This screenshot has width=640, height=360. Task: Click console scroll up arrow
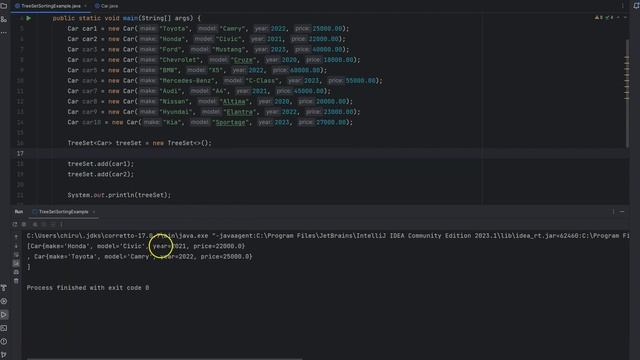(x=16, y=236)
